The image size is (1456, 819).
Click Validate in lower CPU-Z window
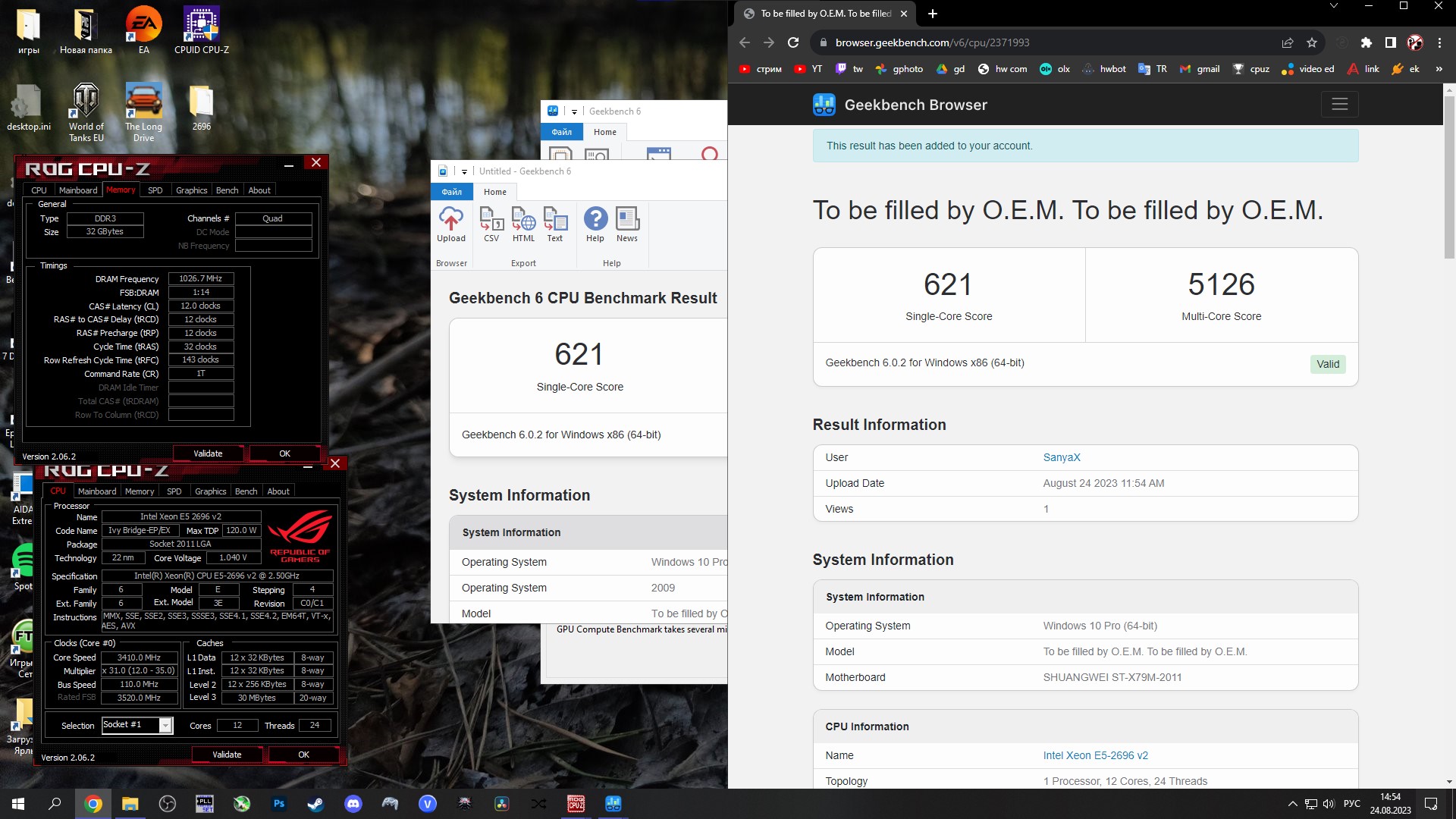pyautogui.click(x=227, y=755)
